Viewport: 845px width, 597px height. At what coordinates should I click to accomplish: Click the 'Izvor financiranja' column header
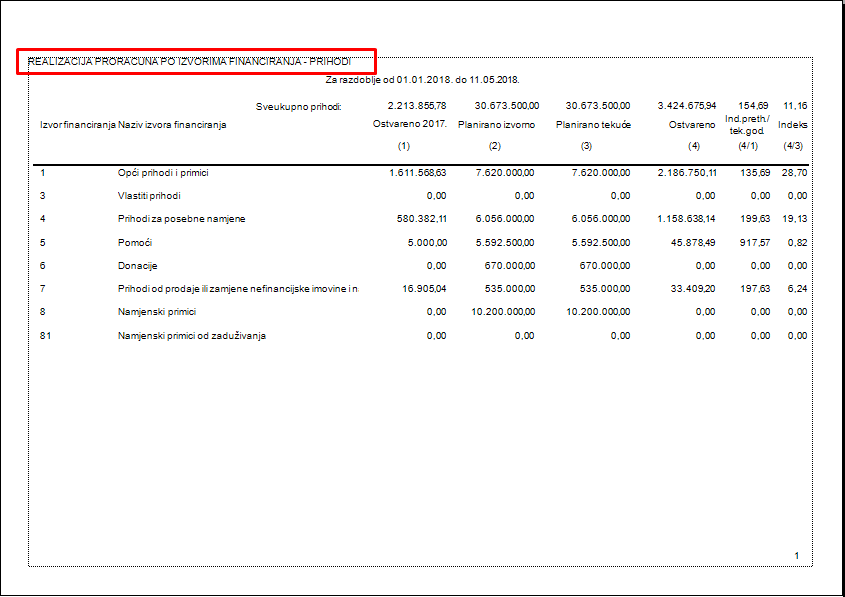tap(77, 125)
